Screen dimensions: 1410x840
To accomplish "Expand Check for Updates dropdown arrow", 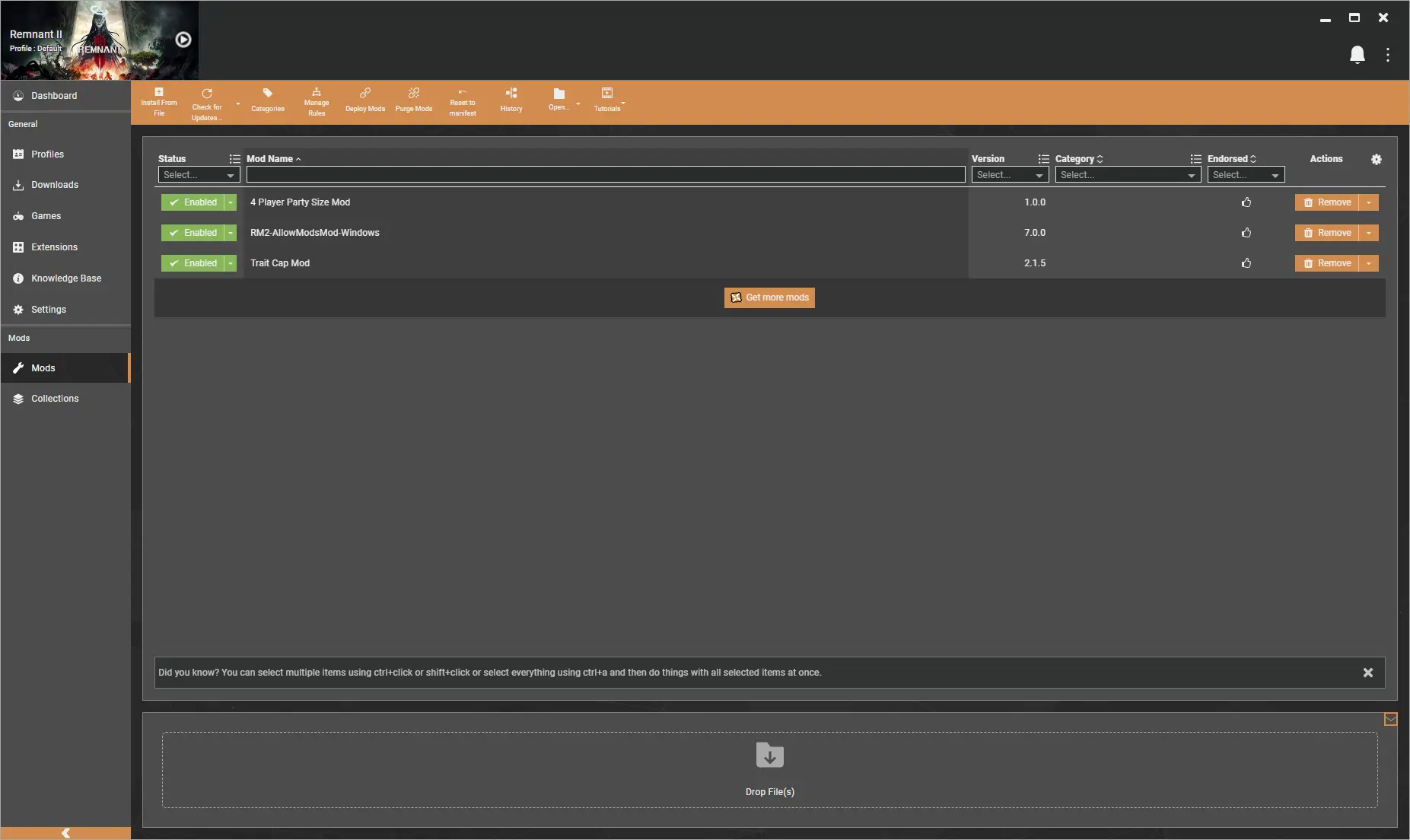I will 237,104.
